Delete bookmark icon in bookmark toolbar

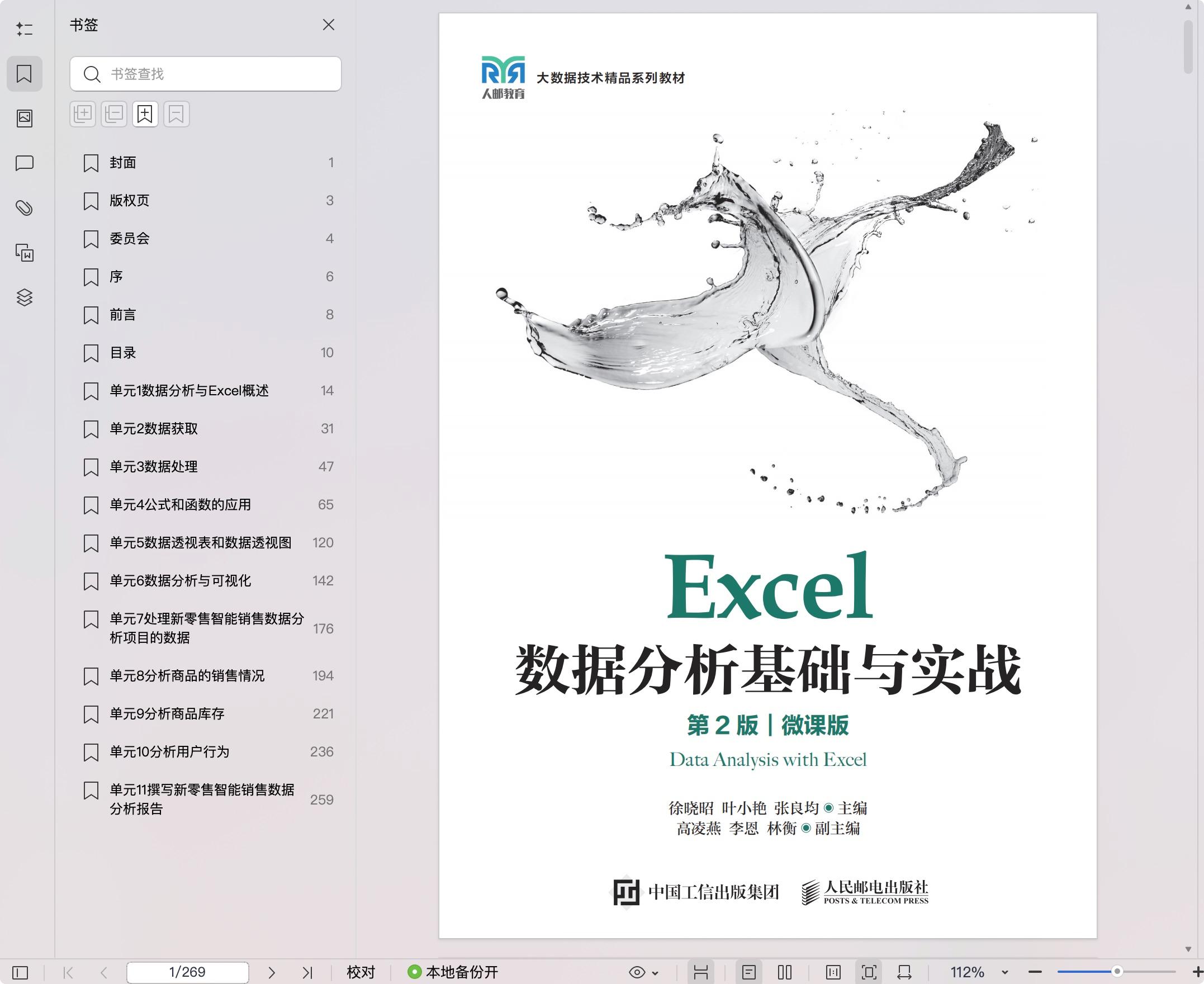[x=177, y=114]
